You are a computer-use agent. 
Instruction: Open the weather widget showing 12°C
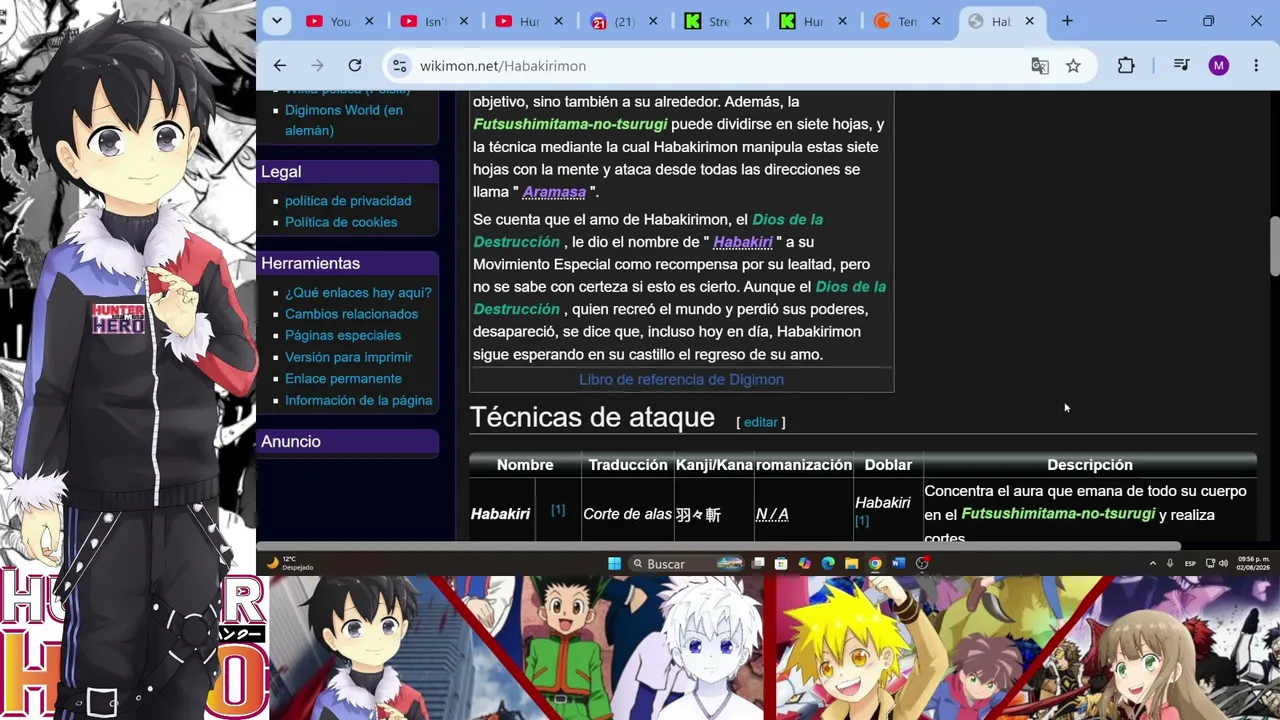[289, 564]
